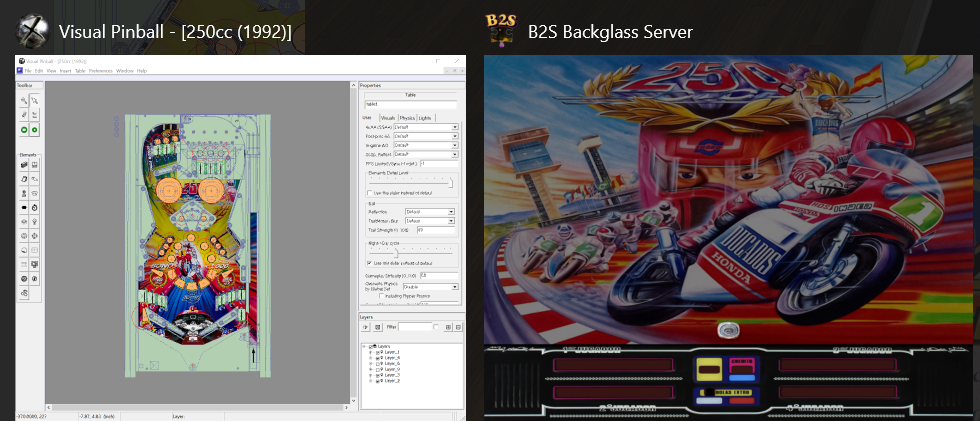Toggle the Layer_9 visibility checkbox
This screenshot has width=980, height=421.
(378, 370)
